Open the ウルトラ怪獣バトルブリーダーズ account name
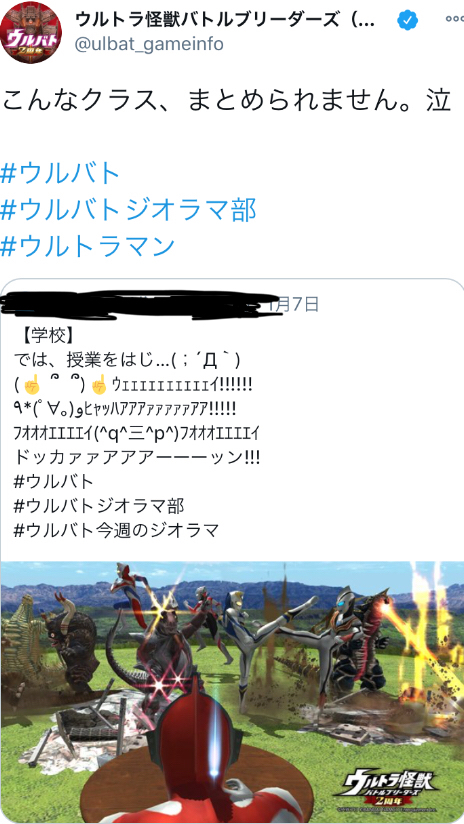This screenshot has width=464, height=824. 225,20
